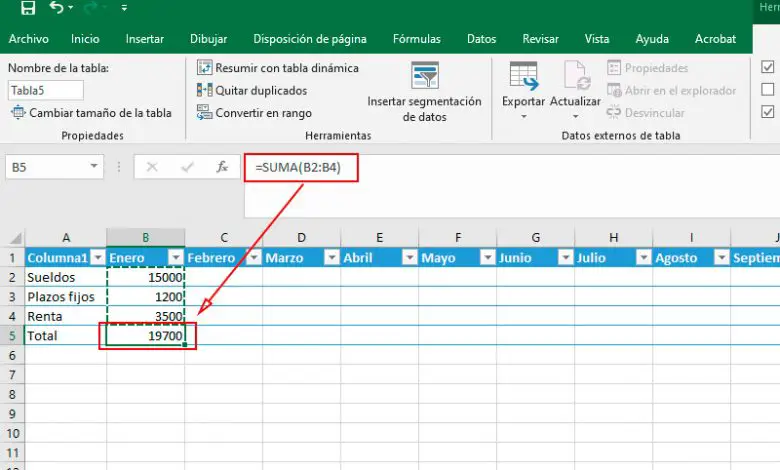Click the Cancel X icon in formula bar
Screen dimensions: 780x470
click(x=152, y=167)
